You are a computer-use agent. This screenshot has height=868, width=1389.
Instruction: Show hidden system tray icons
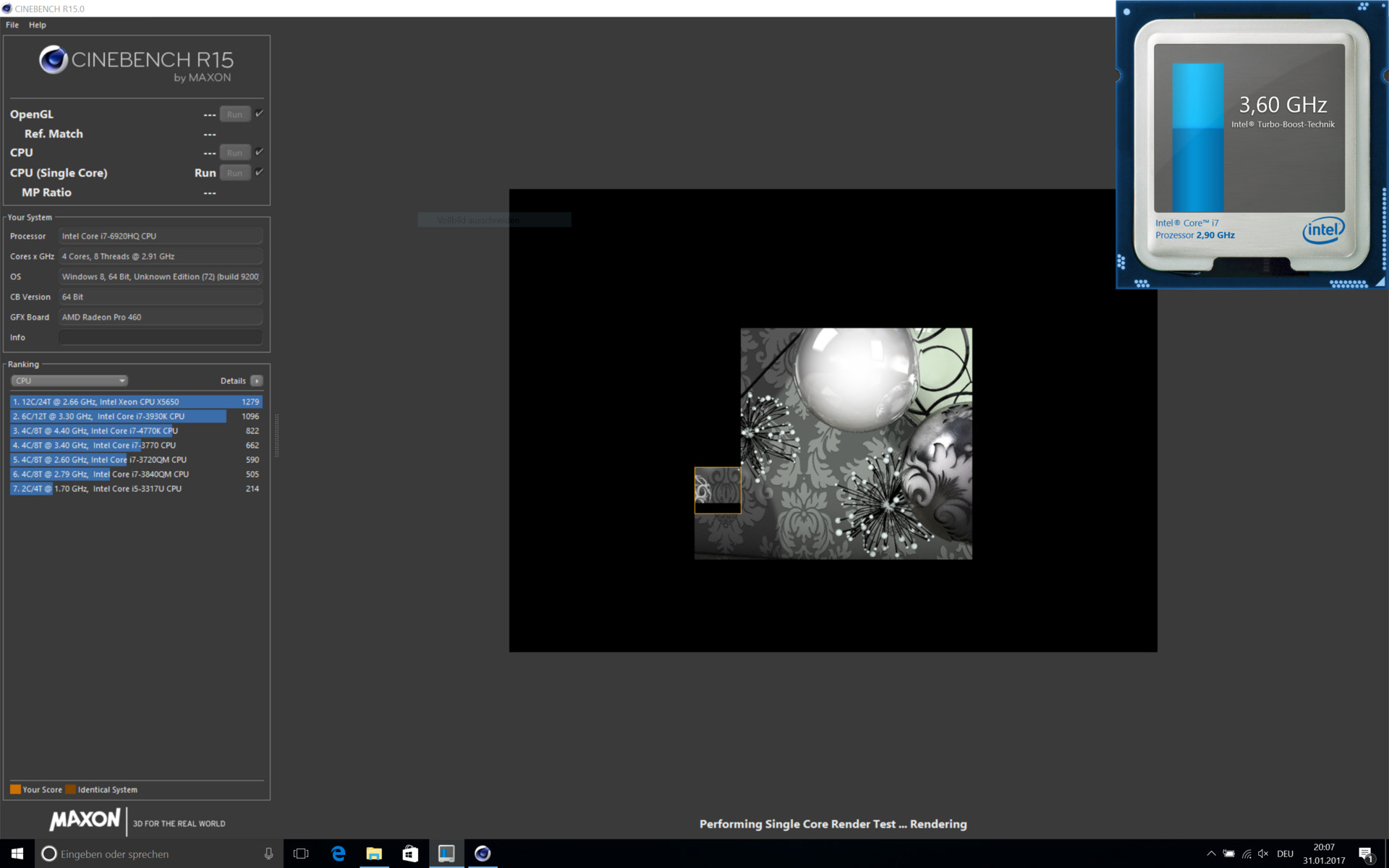(x=1211, y=854)
